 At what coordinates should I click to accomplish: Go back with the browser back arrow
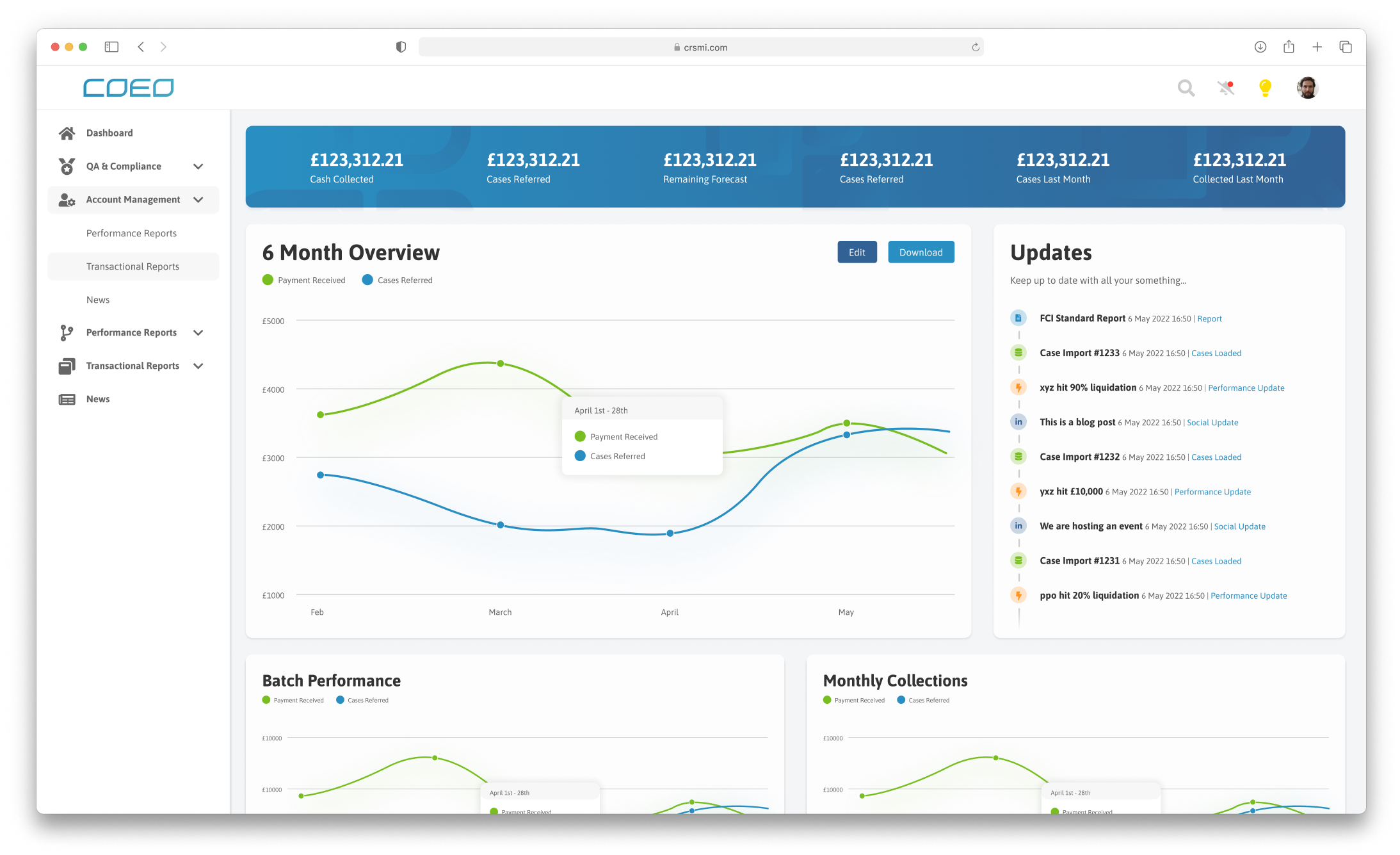141,47
